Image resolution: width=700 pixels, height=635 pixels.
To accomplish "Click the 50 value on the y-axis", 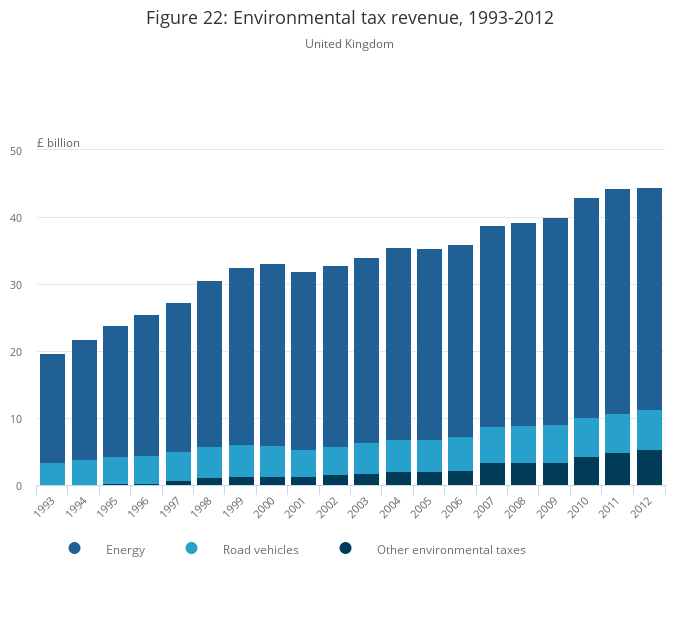I will click(15, 151).
